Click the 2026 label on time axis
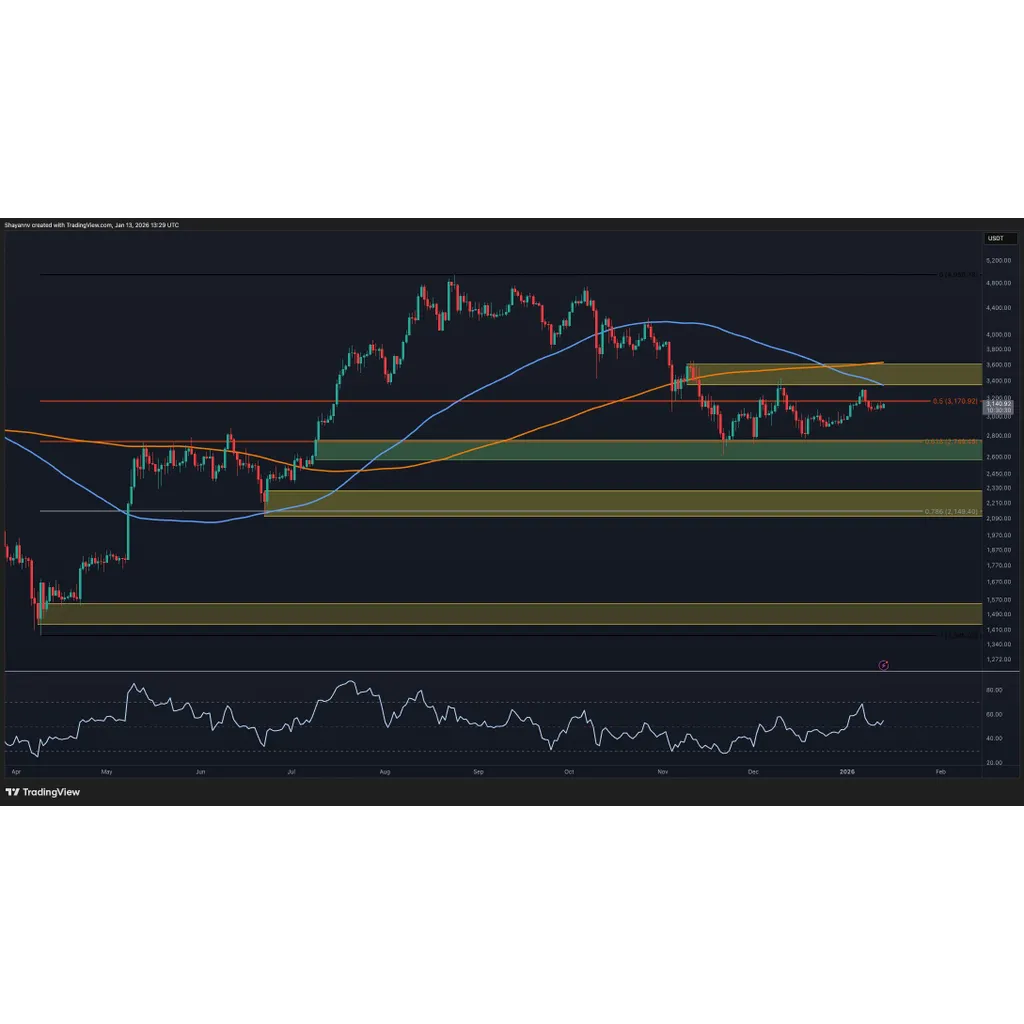This screenshot has width=1024, height=1024. click(x=846, y=772)
